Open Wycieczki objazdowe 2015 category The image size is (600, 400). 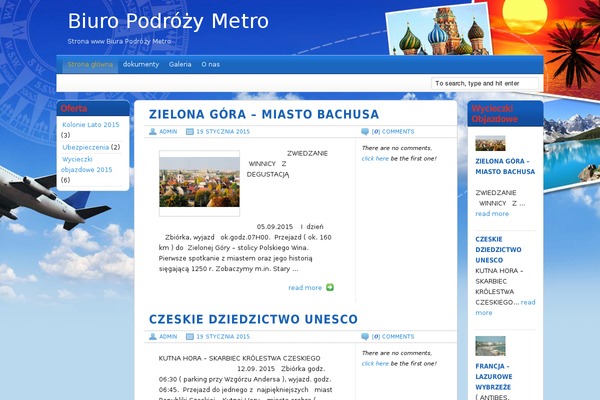pos(87,164)
